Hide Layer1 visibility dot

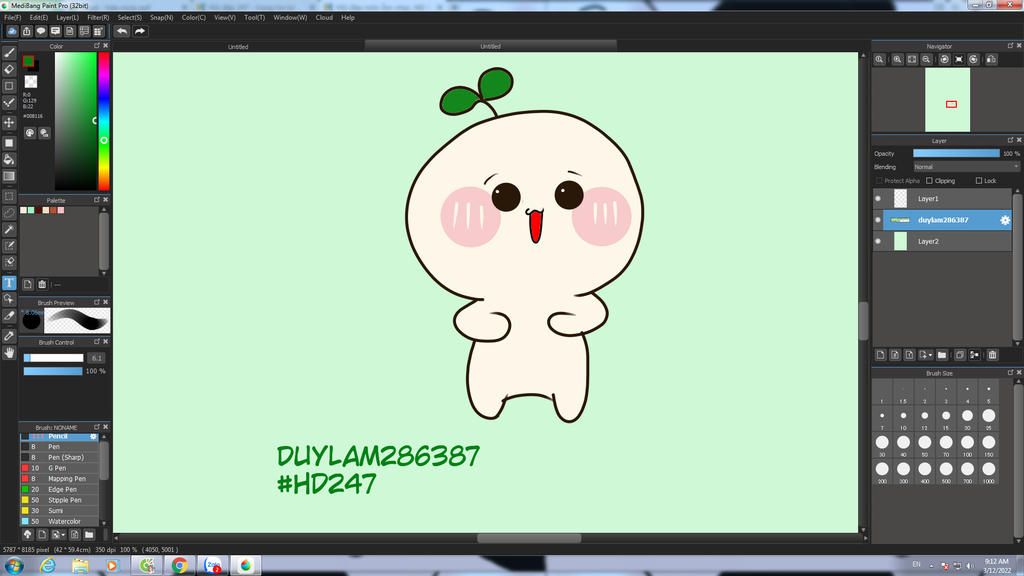point(878,199)
